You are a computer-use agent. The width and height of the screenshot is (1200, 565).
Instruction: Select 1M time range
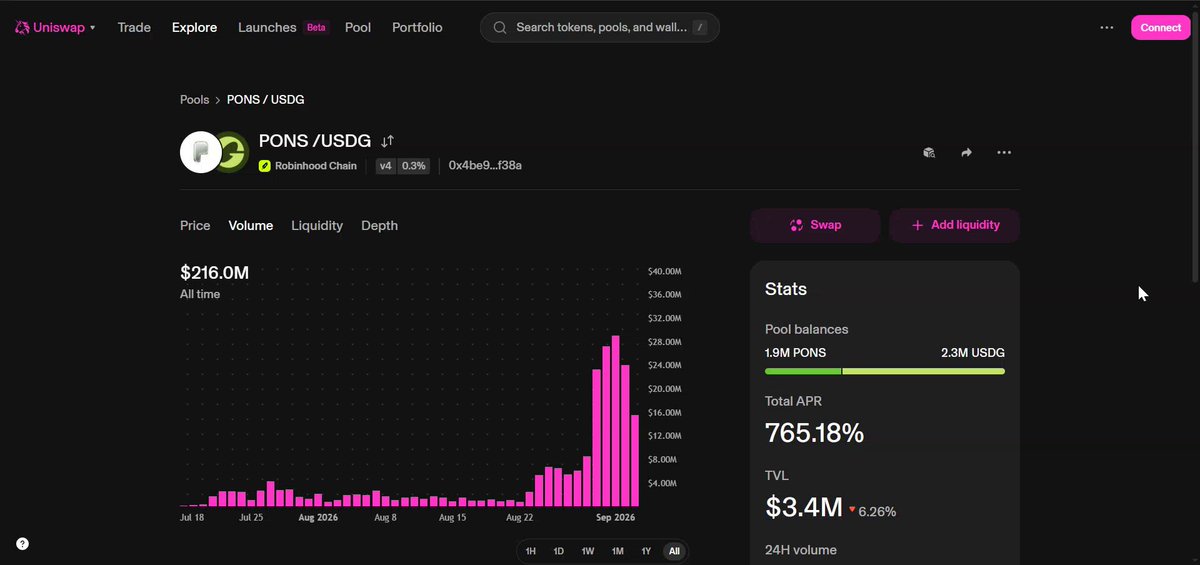(x=618, y=551)
